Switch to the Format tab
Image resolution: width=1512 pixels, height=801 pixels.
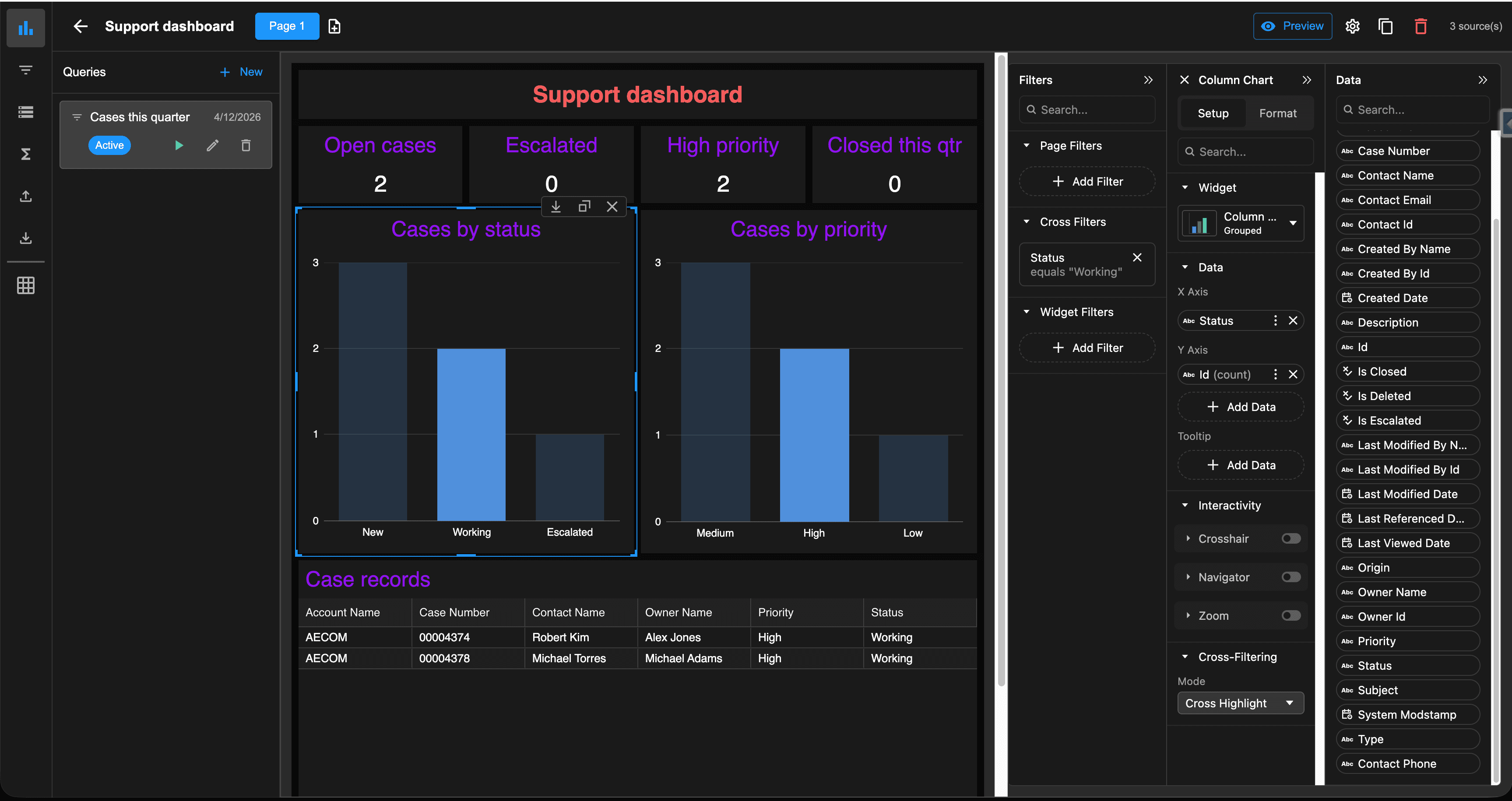1277,113
